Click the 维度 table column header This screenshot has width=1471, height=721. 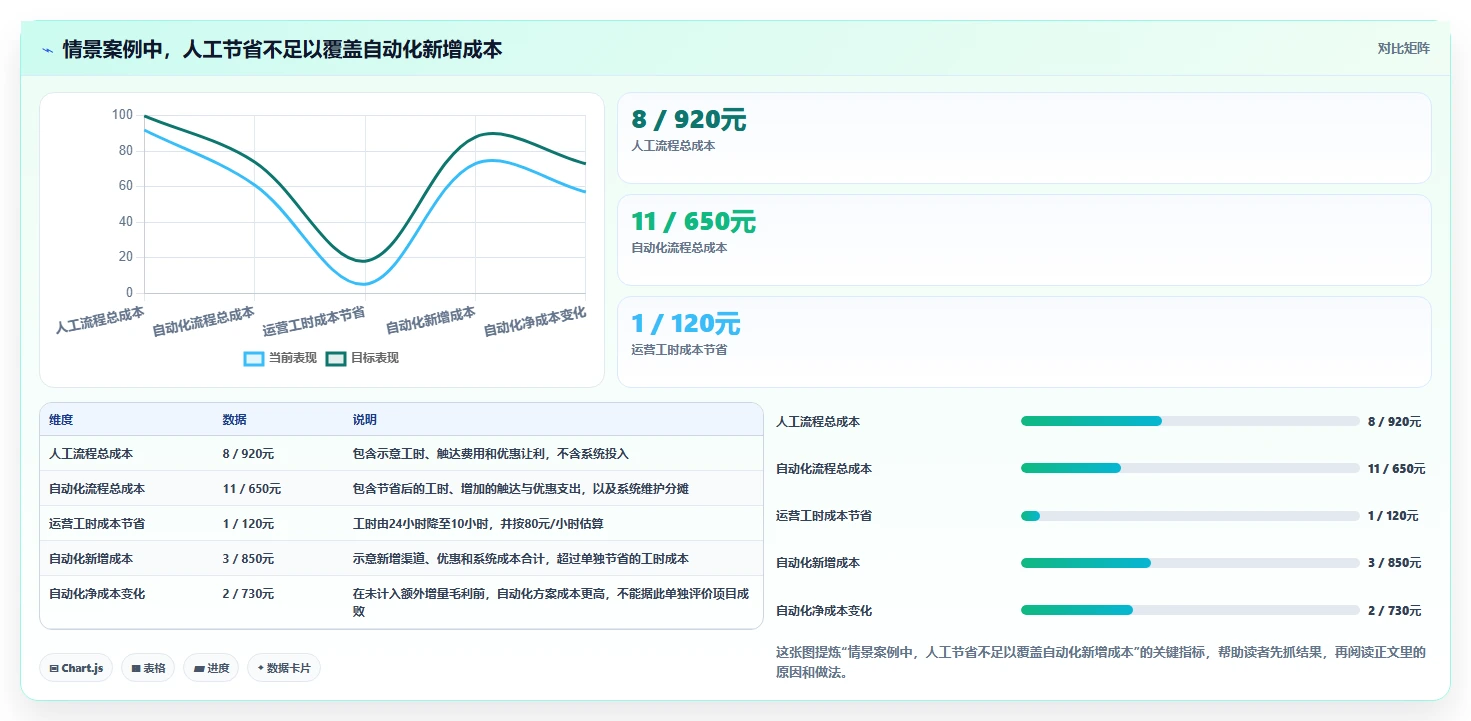[61, 420]
